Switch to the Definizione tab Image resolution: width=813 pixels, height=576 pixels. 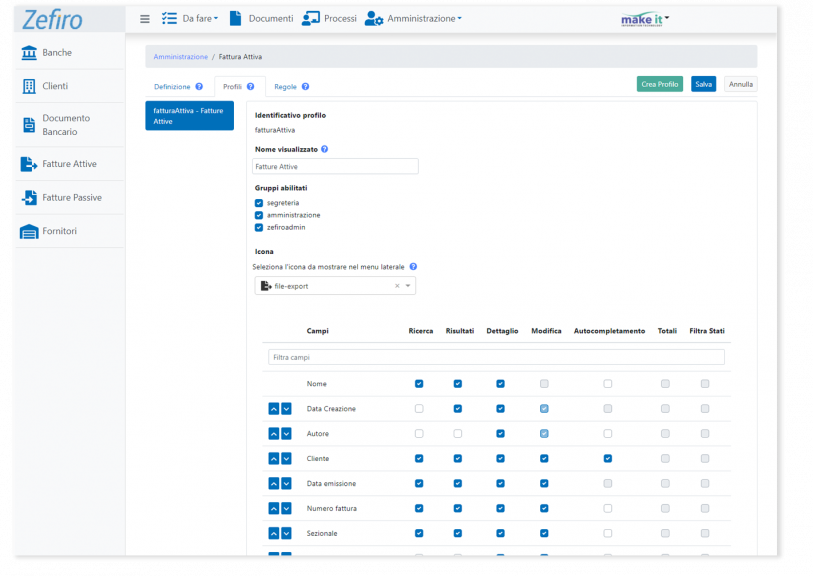(x=172, y=87)
